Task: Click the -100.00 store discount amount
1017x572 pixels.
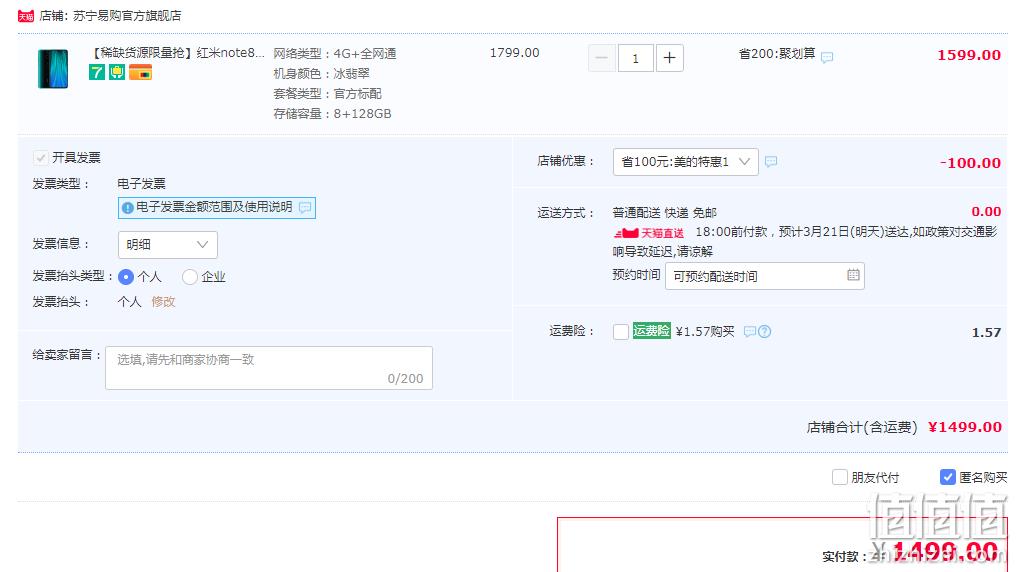Action: pyautogui.click(x=970, y=163)
